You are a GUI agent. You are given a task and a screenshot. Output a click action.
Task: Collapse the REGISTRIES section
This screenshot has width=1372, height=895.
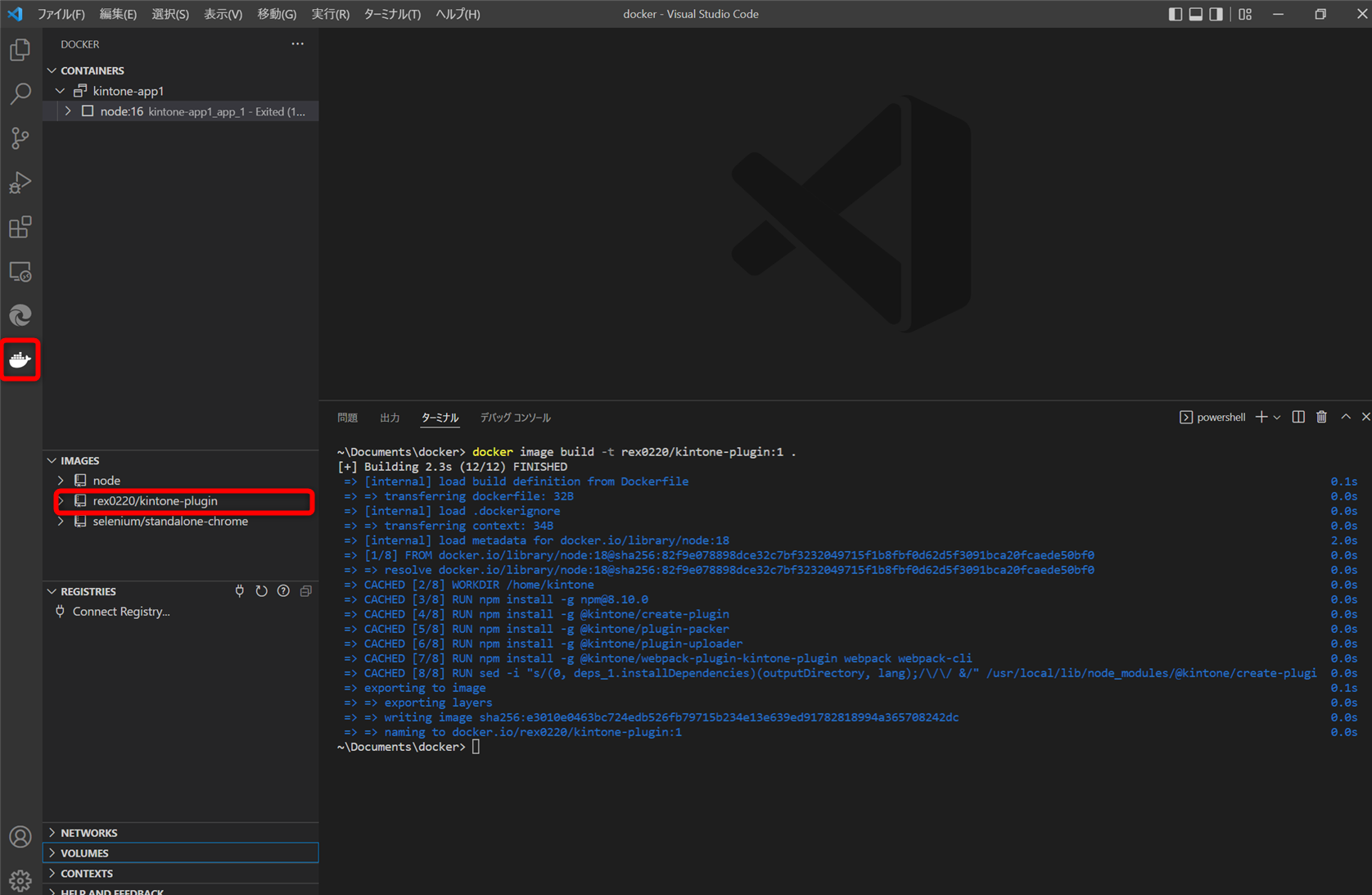click(52, 591)
